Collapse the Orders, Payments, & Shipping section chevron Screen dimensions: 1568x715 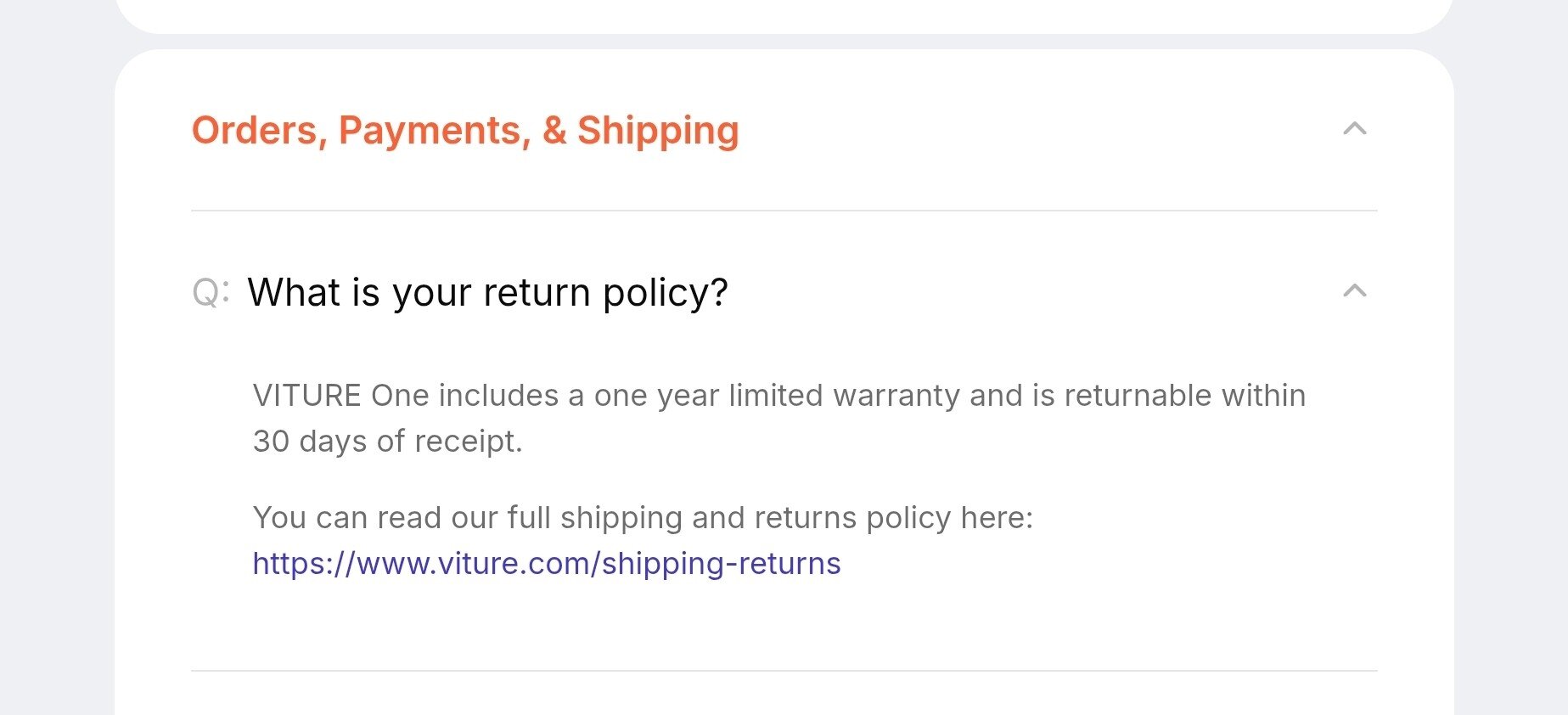pos(1354,129)
